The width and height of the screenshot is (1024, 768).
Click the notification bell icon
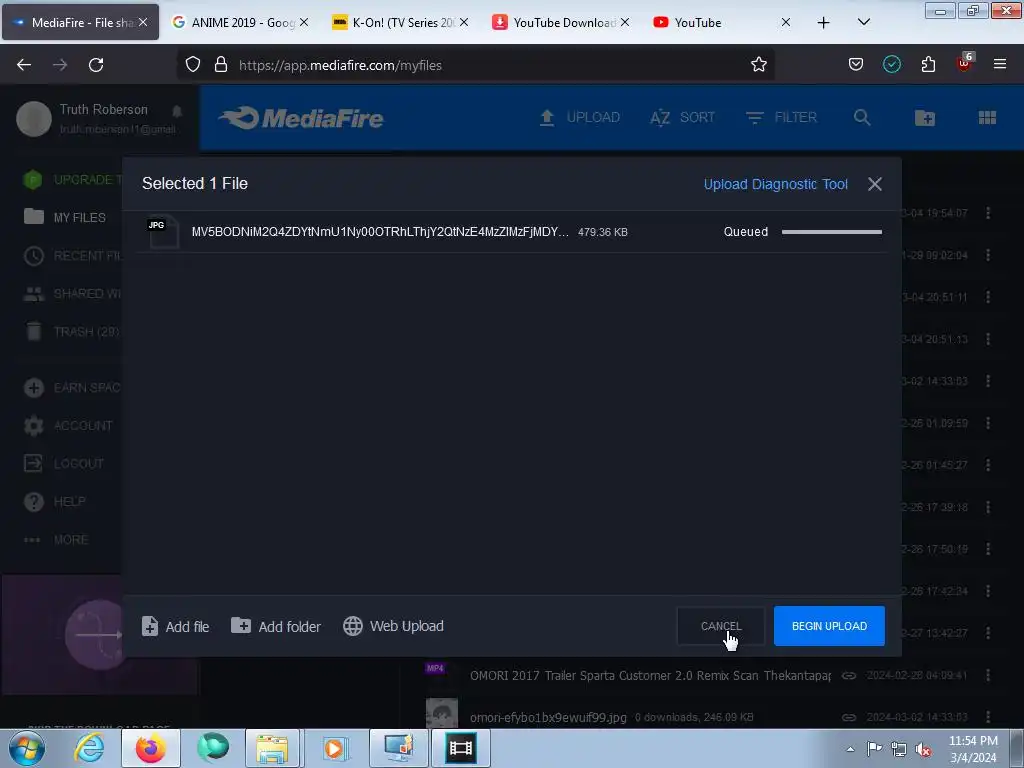pyautogui.click(x=177, y=110)
